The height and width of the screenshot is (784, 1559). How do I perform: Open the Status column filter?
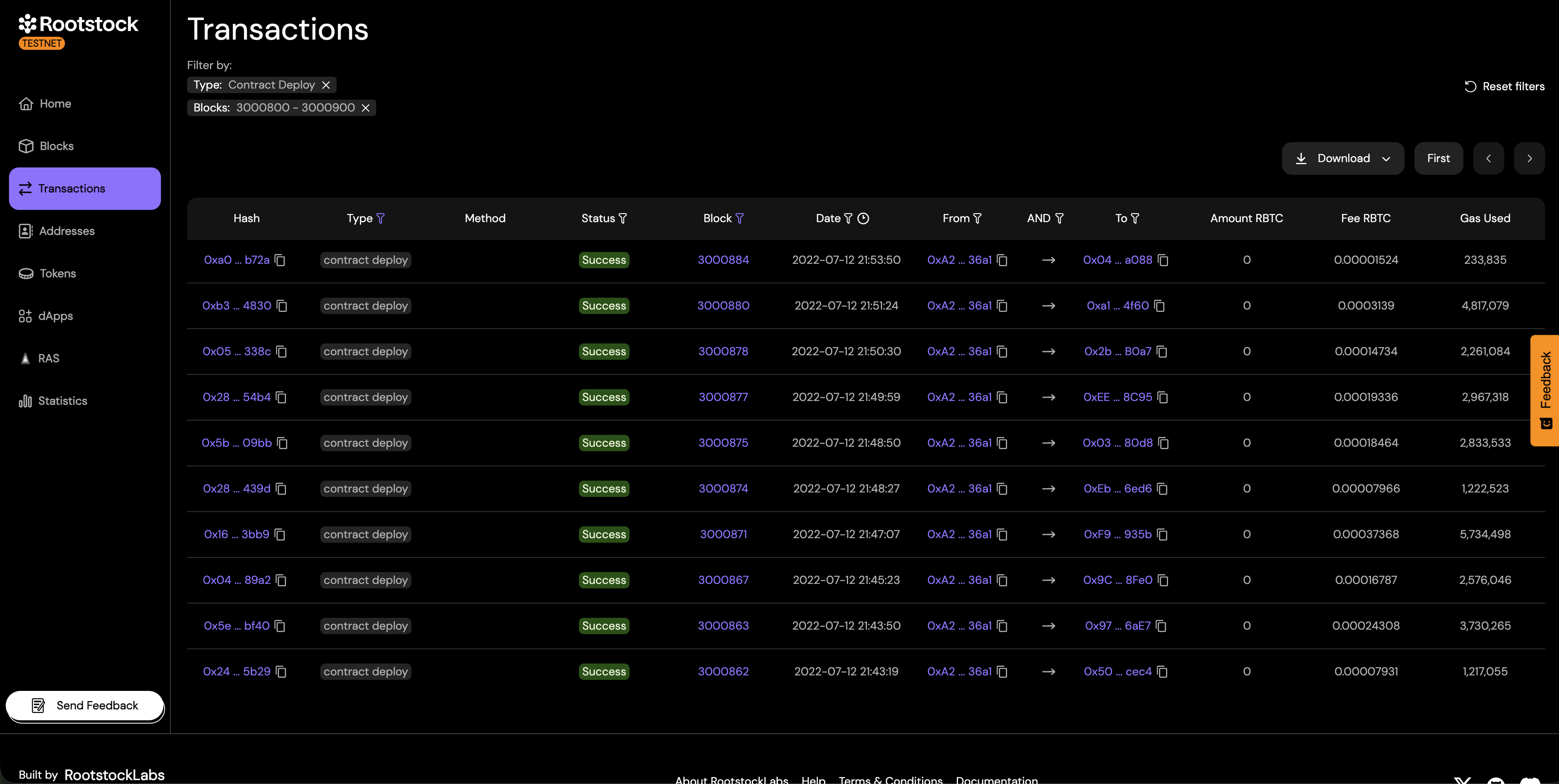coord(623,218)
